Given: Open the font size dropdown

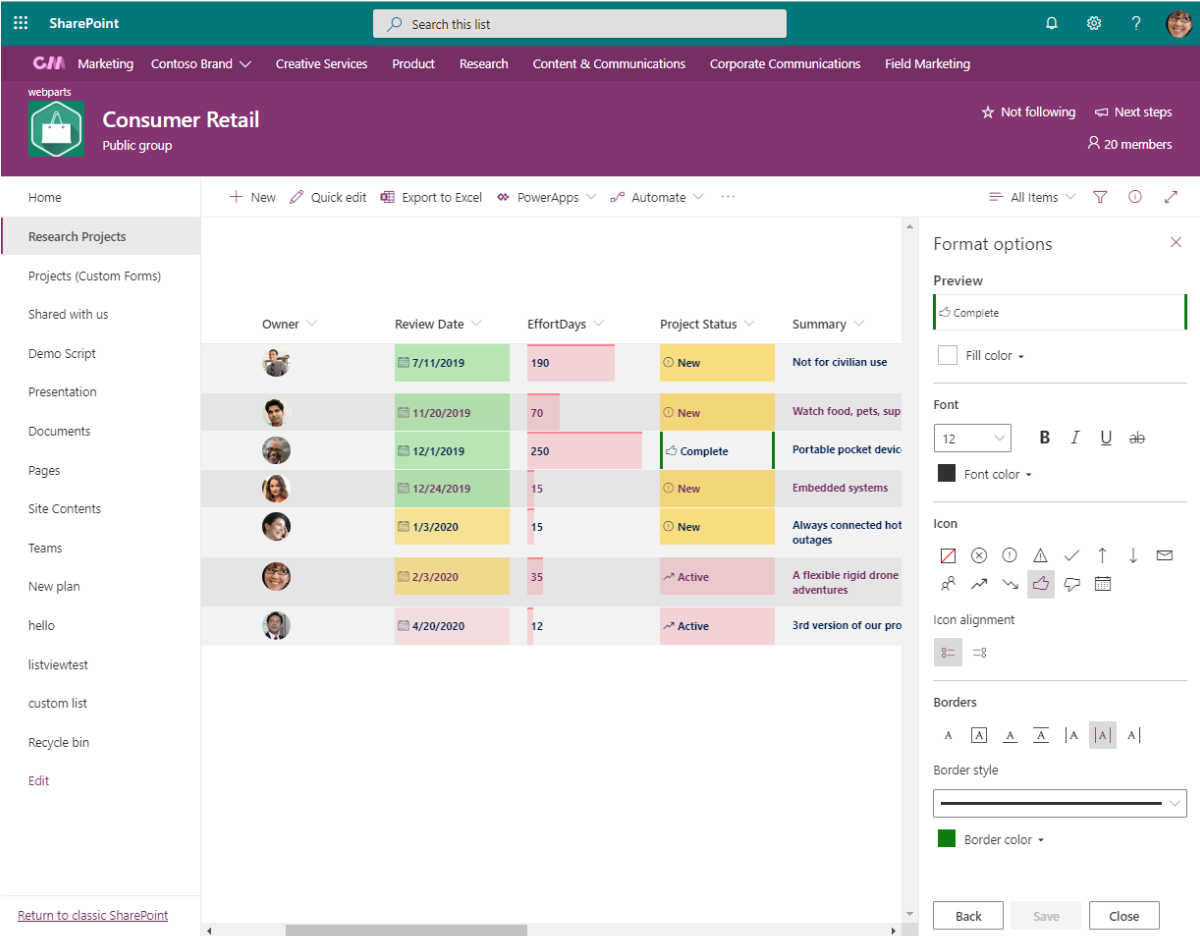Looking at the screenshot, I should [x=972, y=438].
